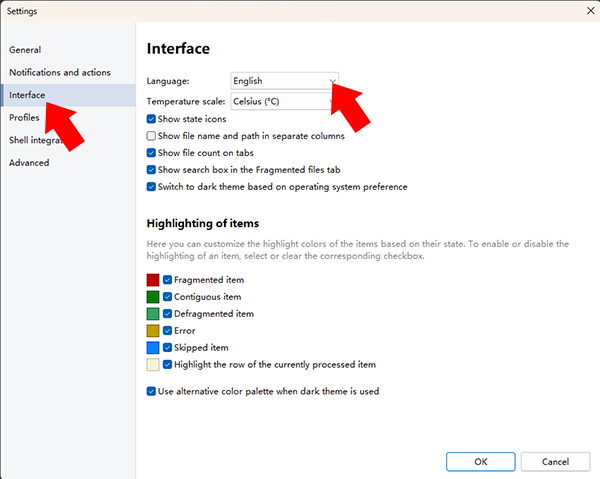Image resolution: width=600 pixels, height=479 pixels.
Task: Go to Notifications and actions settings
Action: click(x=60, y=73)
